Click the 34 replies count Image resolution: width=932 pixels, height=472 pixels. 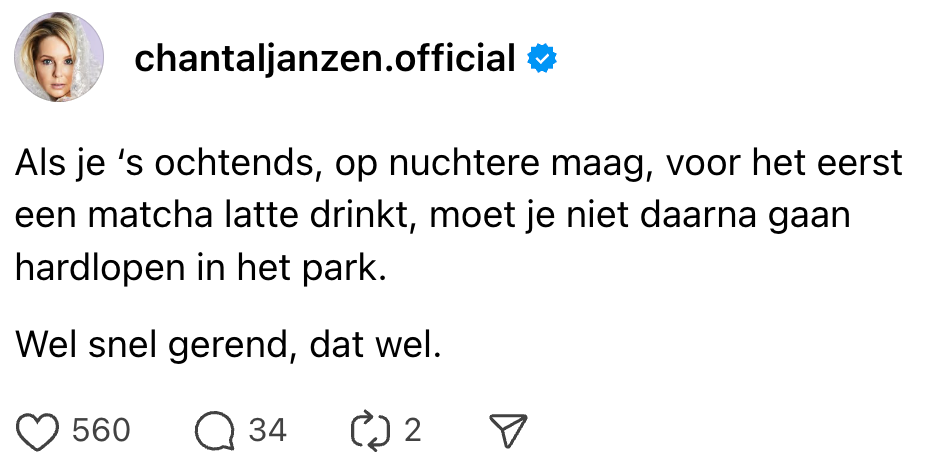click(267, 430)
